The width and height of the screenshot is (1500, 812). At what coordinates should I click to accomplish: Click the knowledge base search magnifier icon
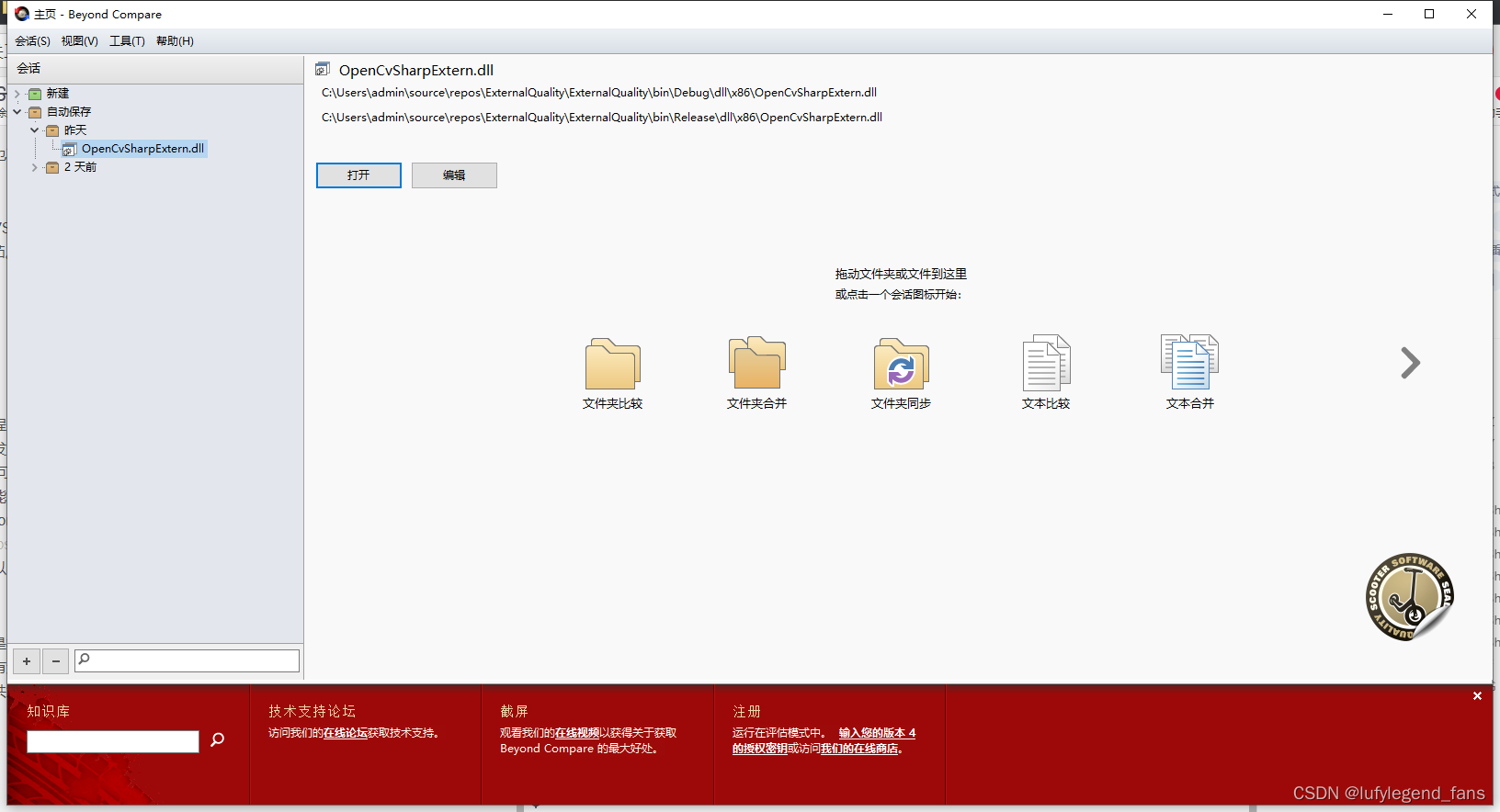tap(217, 739)
